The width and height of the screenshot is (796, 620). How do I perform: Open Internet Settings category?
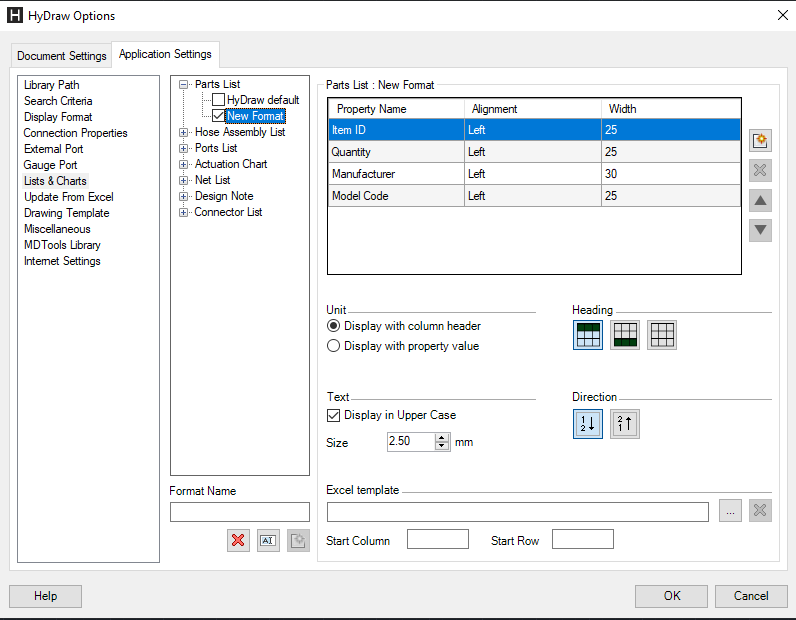tap(62, 261)
